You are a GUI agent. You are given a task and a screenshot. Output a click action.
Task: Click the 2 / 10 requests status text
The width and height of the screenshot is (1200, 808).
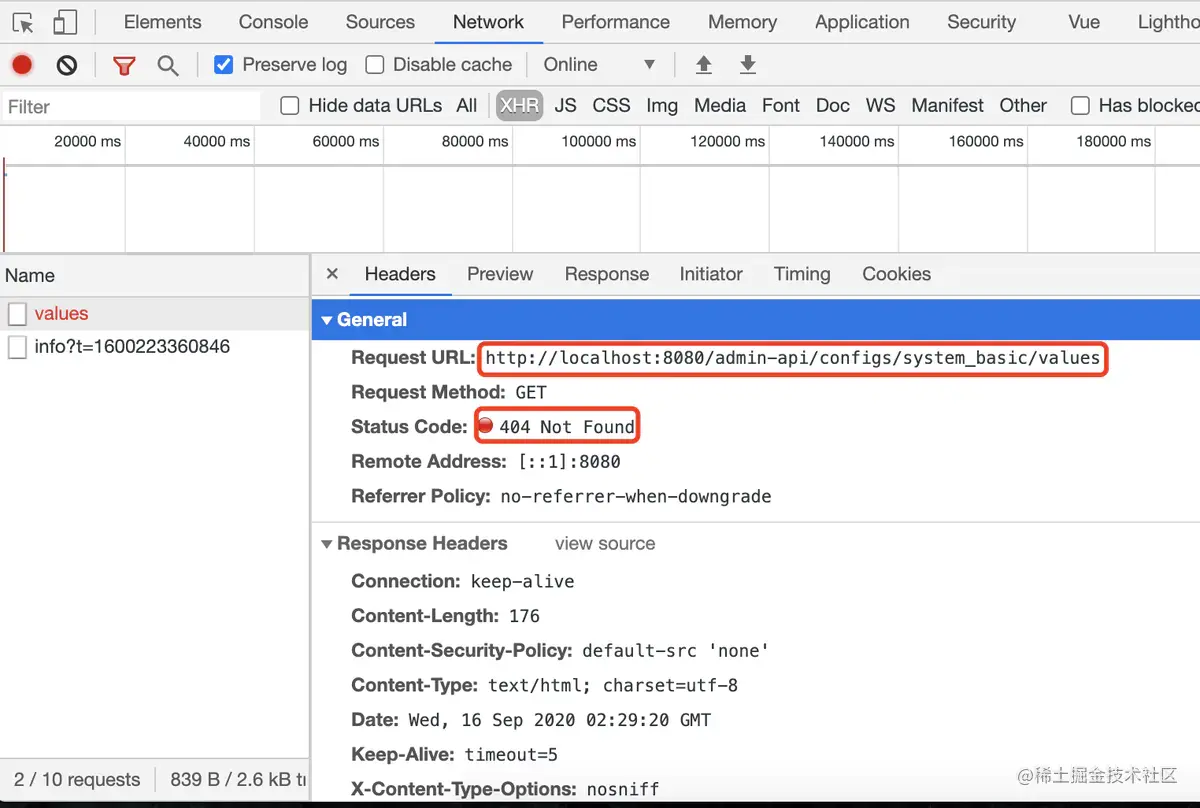point(77,780)
